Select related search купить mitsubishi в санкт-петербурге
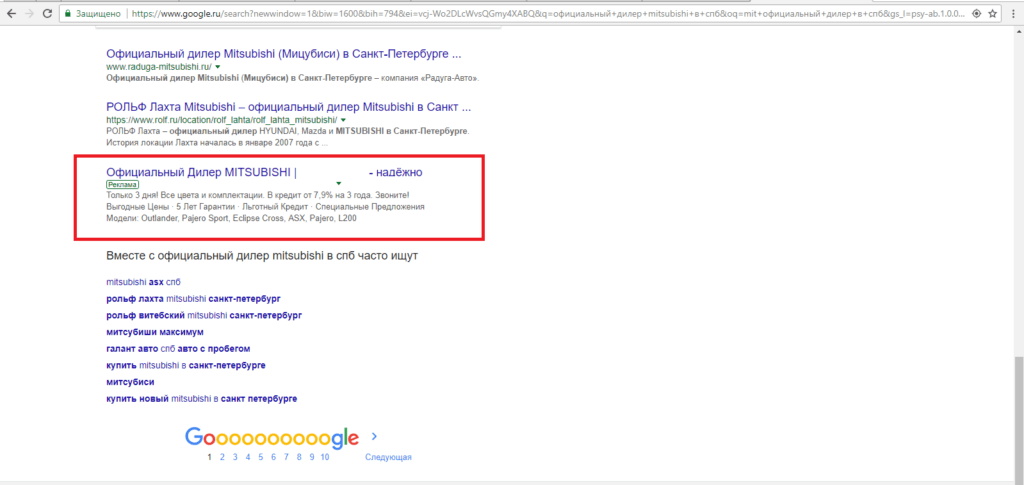The image size is (1024, 485). (185, 365)
